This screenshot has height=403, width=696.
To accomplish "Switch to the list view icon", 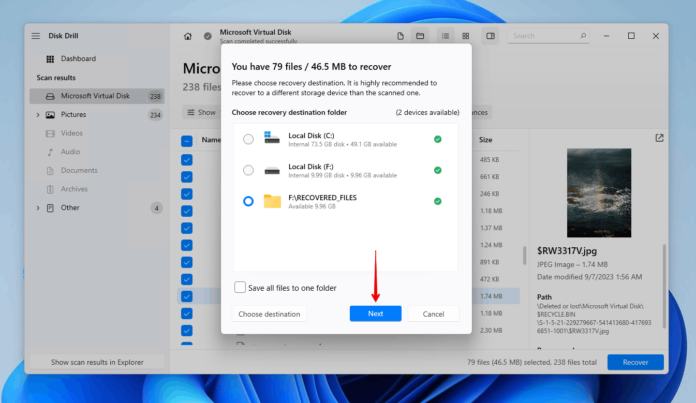I will pyautogui.click(x=444, y=36).
